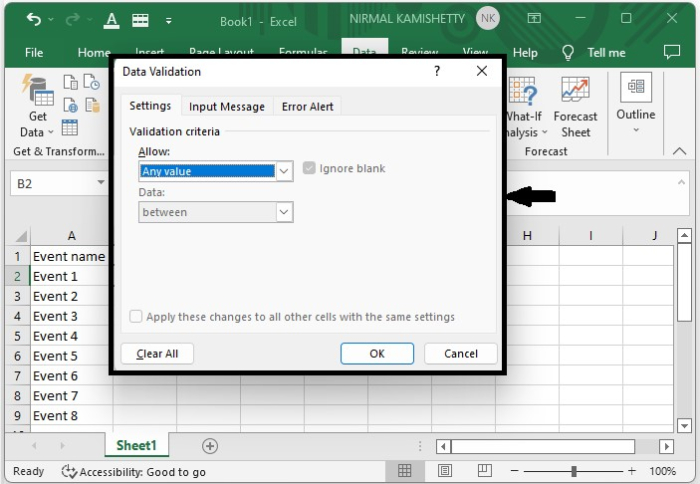Viewport: 700px width, 484px height.
Task: Click the Accessibility Good to go status
Action: pos(133,471)
